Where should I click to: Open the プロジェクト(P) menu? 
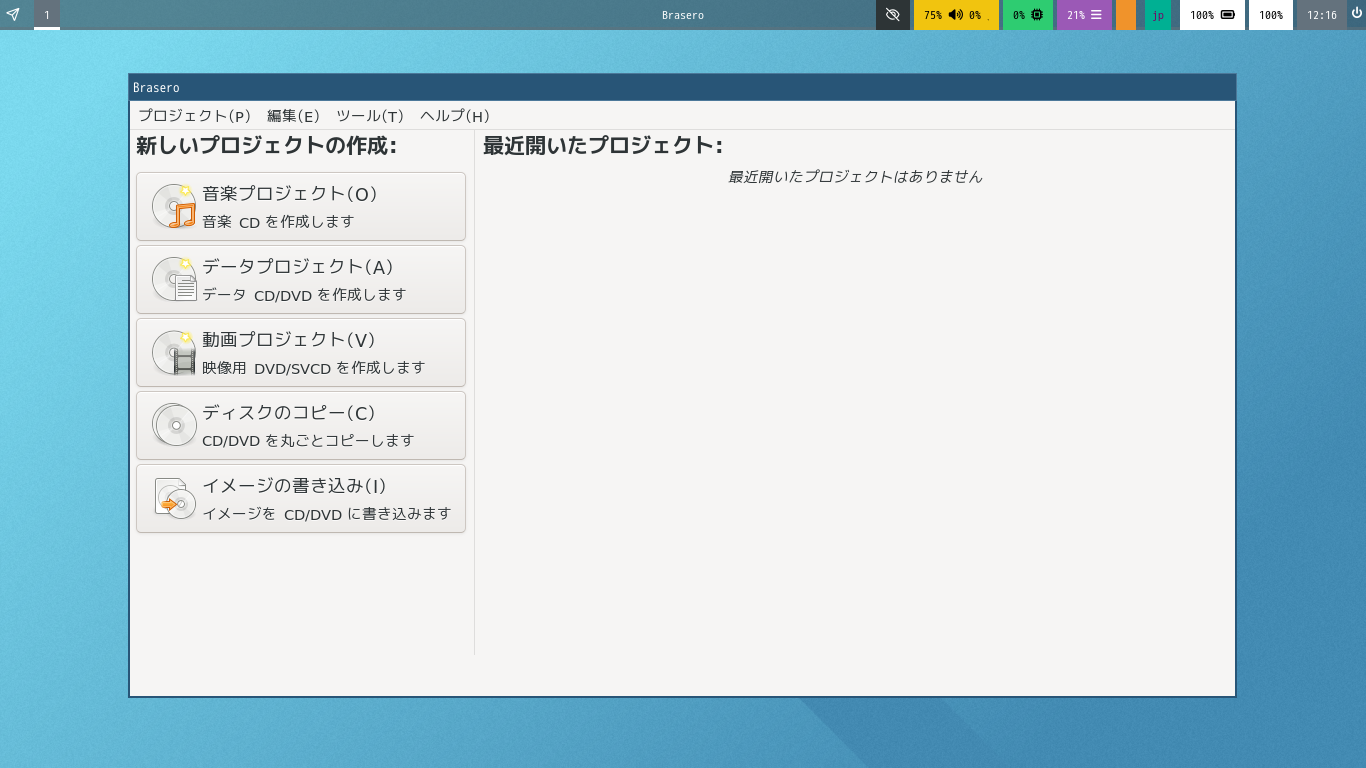tap(194, 115)
